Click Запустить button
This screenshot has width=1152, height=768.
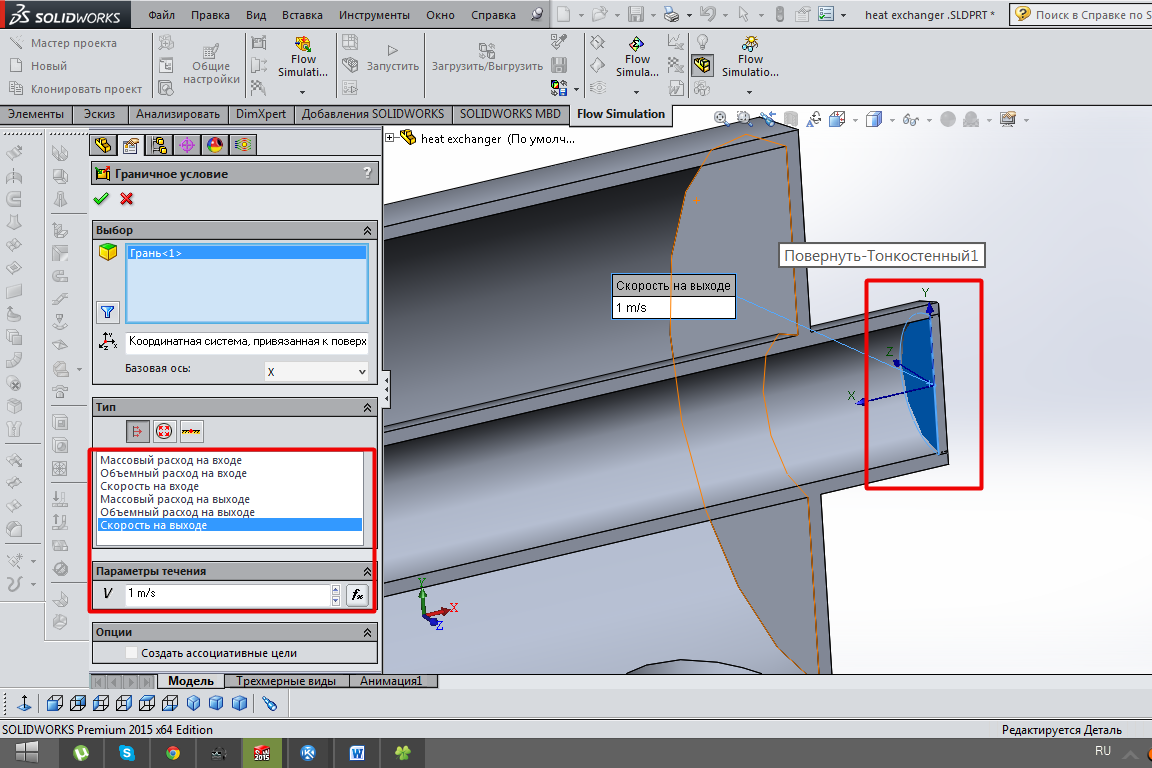click(x=392, y=59)
